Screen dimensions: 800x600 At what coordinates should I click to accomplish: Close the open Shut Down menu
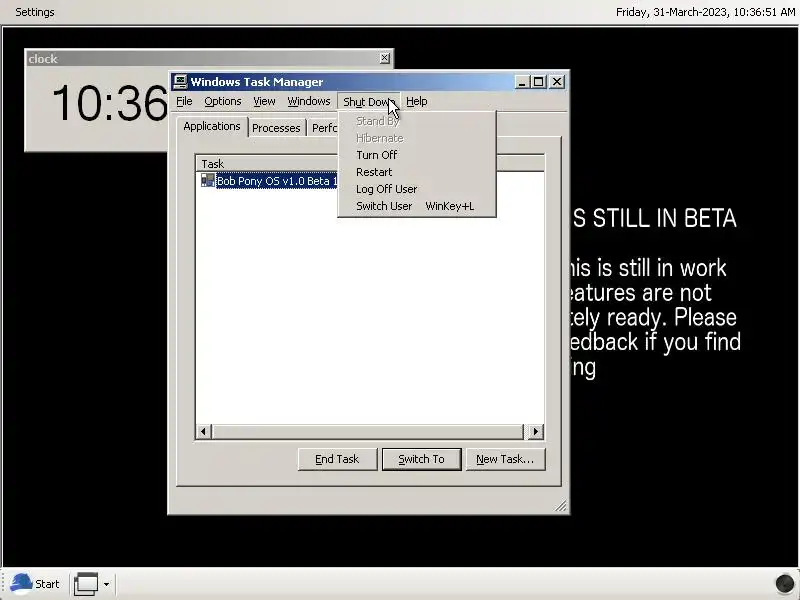point(368,102)
